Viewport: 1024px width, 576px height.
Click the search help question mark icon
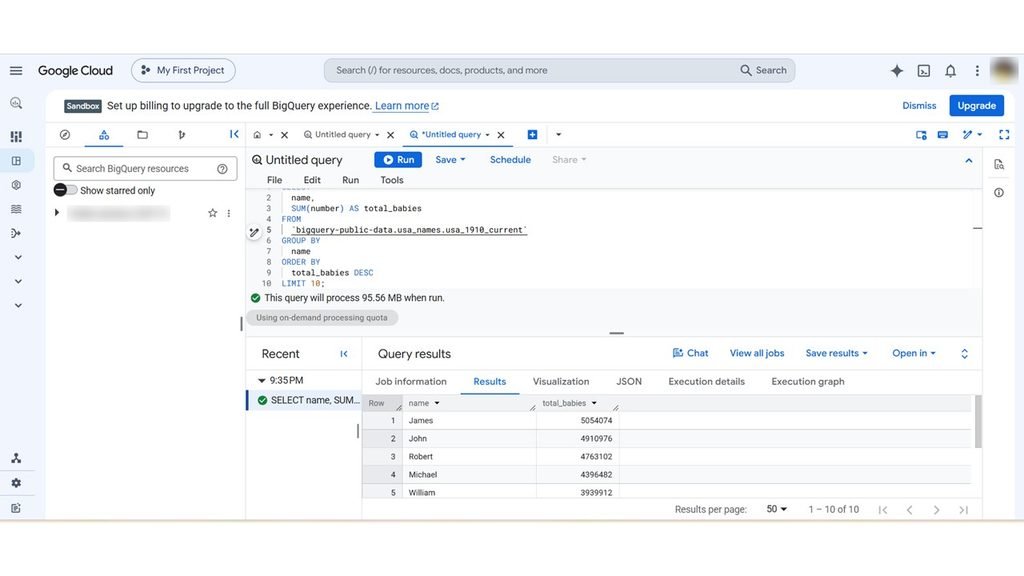click(x=222, y=168)
